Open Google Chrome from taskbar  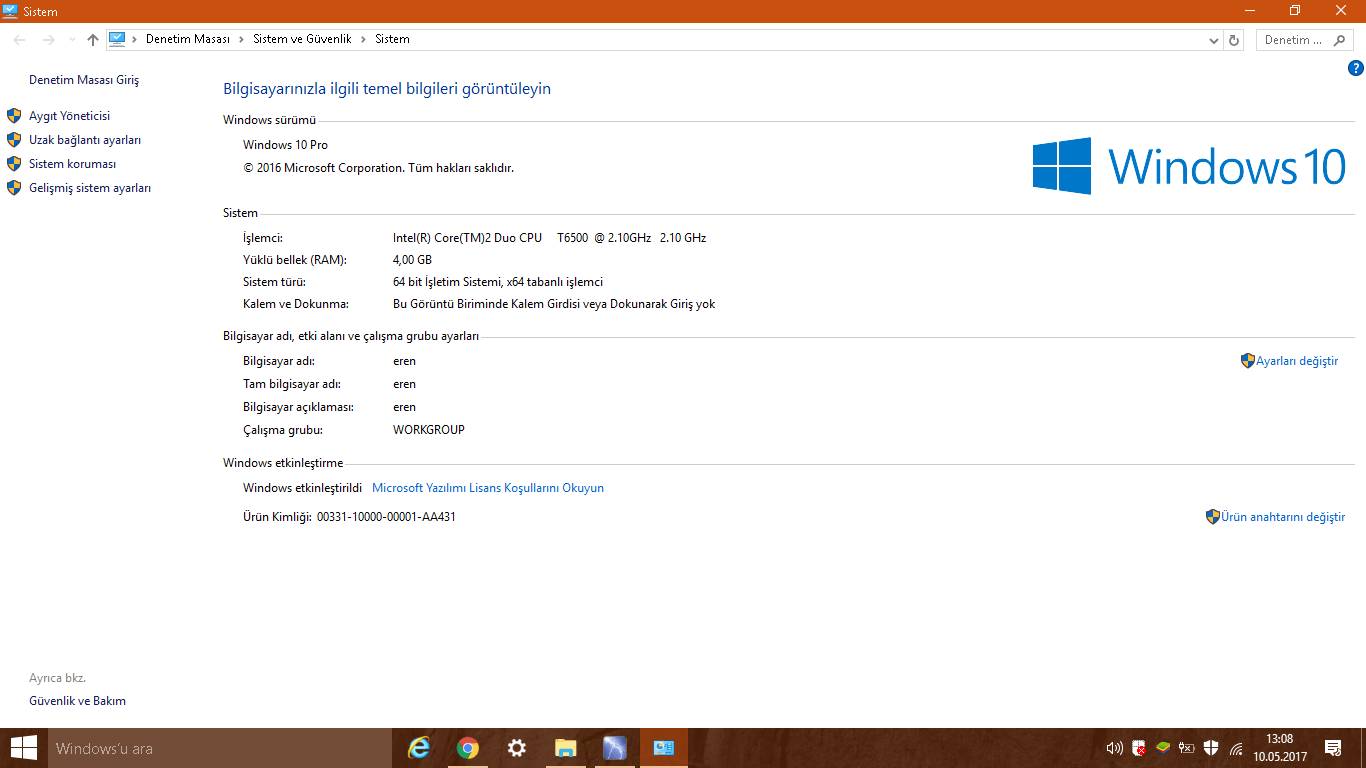tap(468, 748)
